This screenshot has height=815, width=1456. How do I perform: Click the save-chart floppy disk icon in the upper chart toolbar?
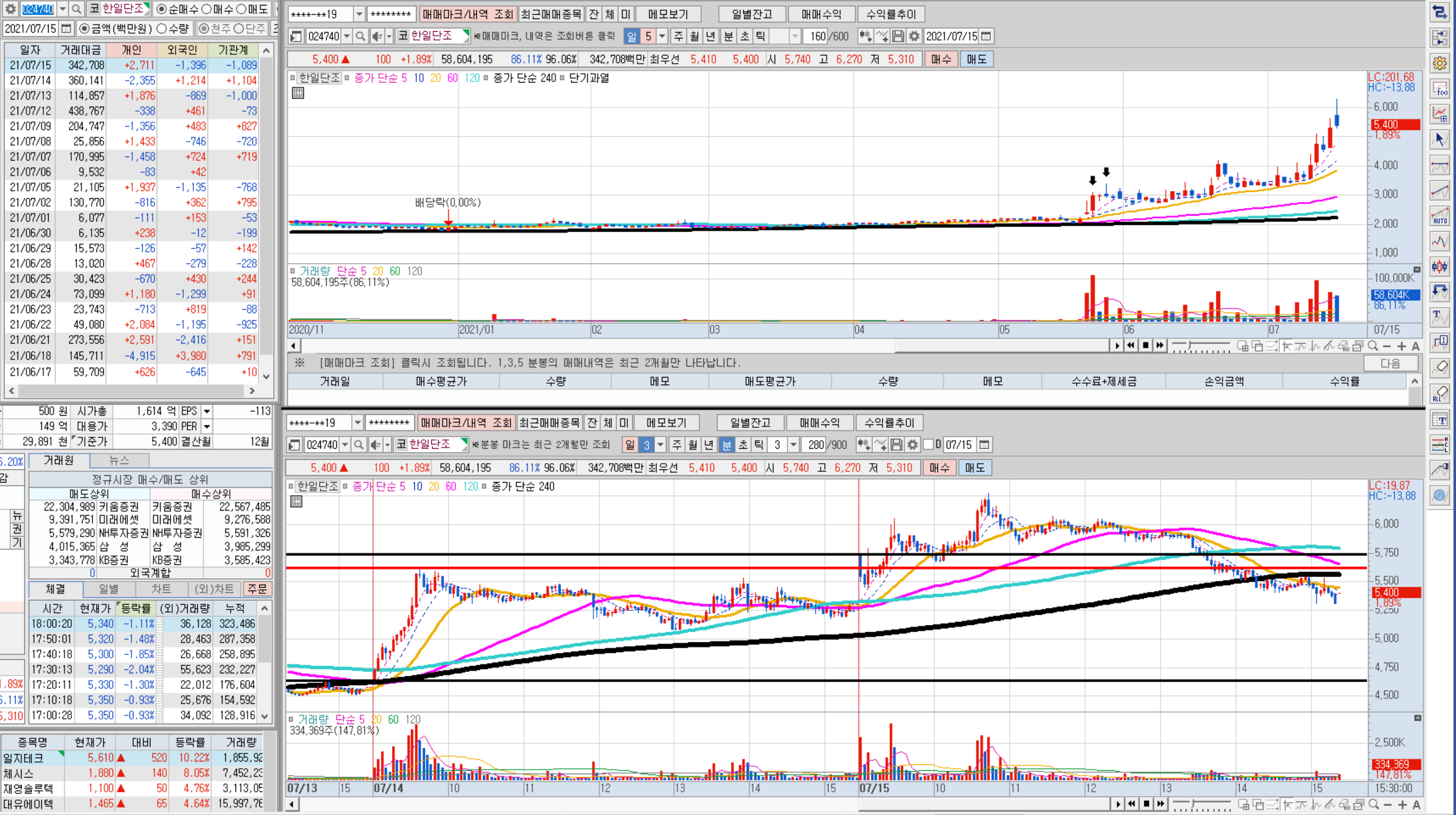click(898, 36)
